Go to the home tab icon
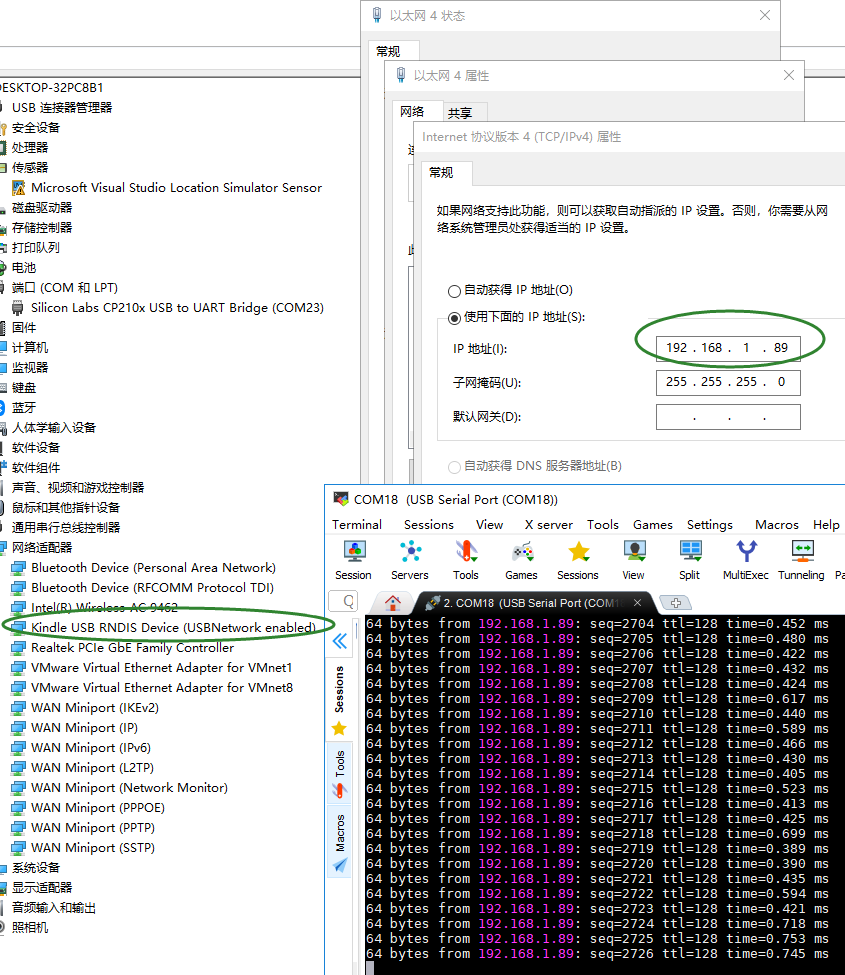845x975 pixels. 392,603
